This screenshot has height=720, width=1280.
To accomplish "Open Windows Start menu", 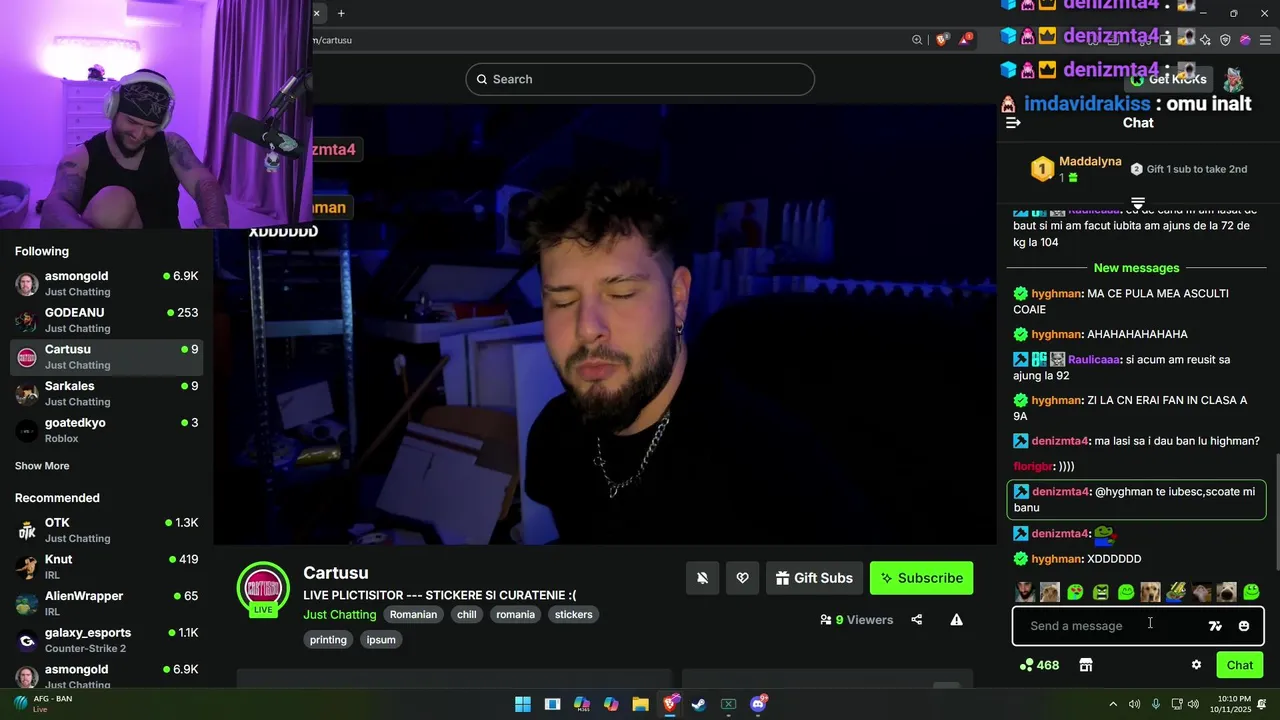I will (x=523, y=704).
